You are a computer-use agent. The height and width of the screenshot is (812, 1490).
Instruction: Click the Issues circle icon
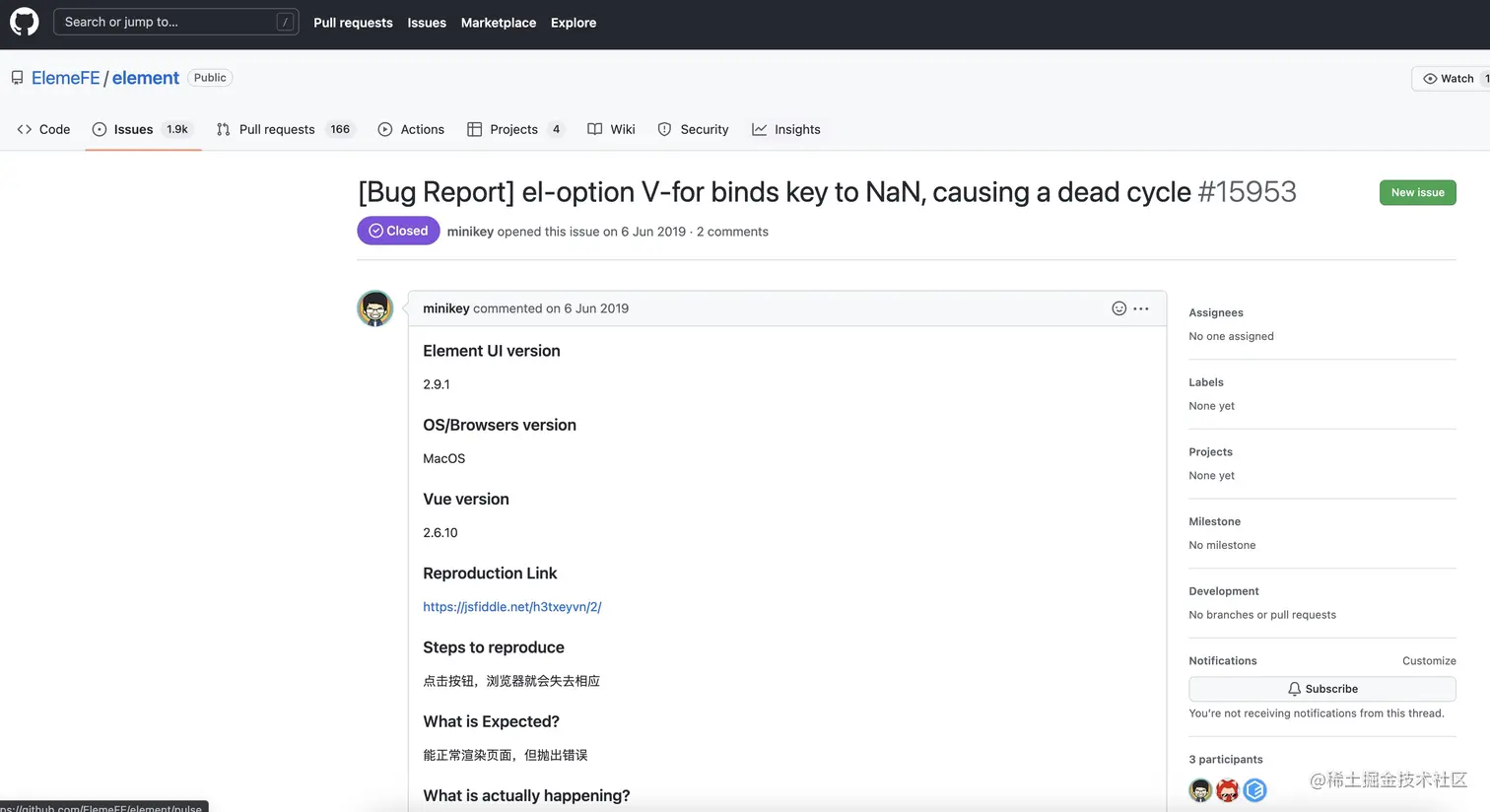tap(100, 129)
